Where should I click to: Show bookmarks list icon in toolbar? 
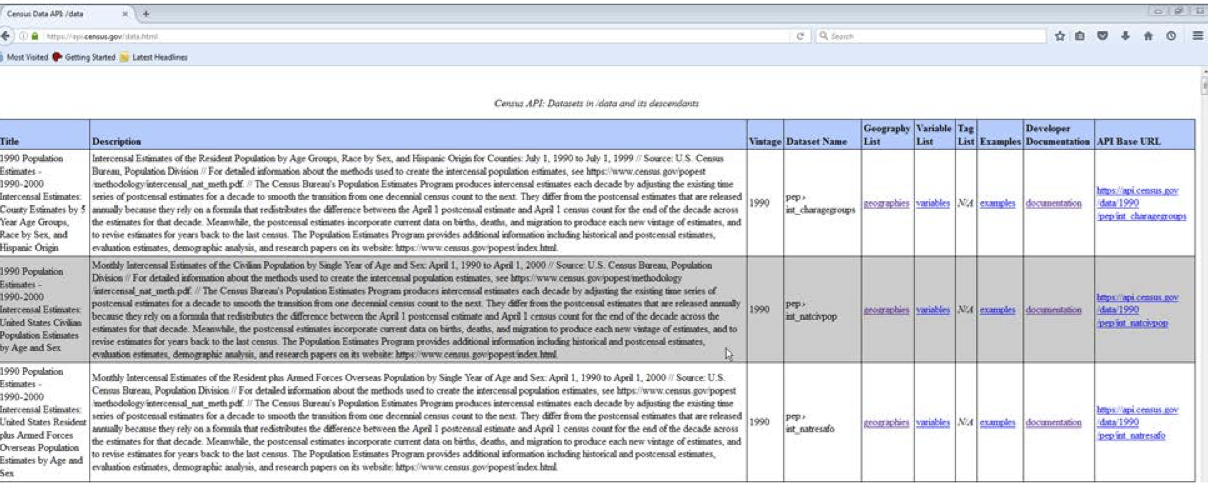click(1082, 36)
